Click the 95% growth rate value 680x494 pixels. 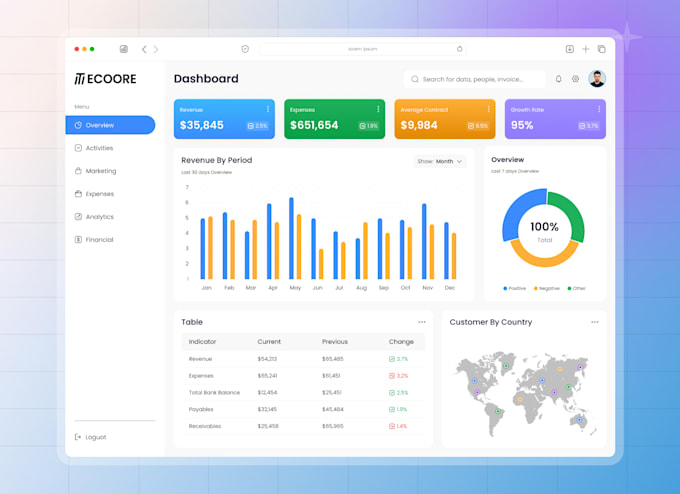coord(522,125)
